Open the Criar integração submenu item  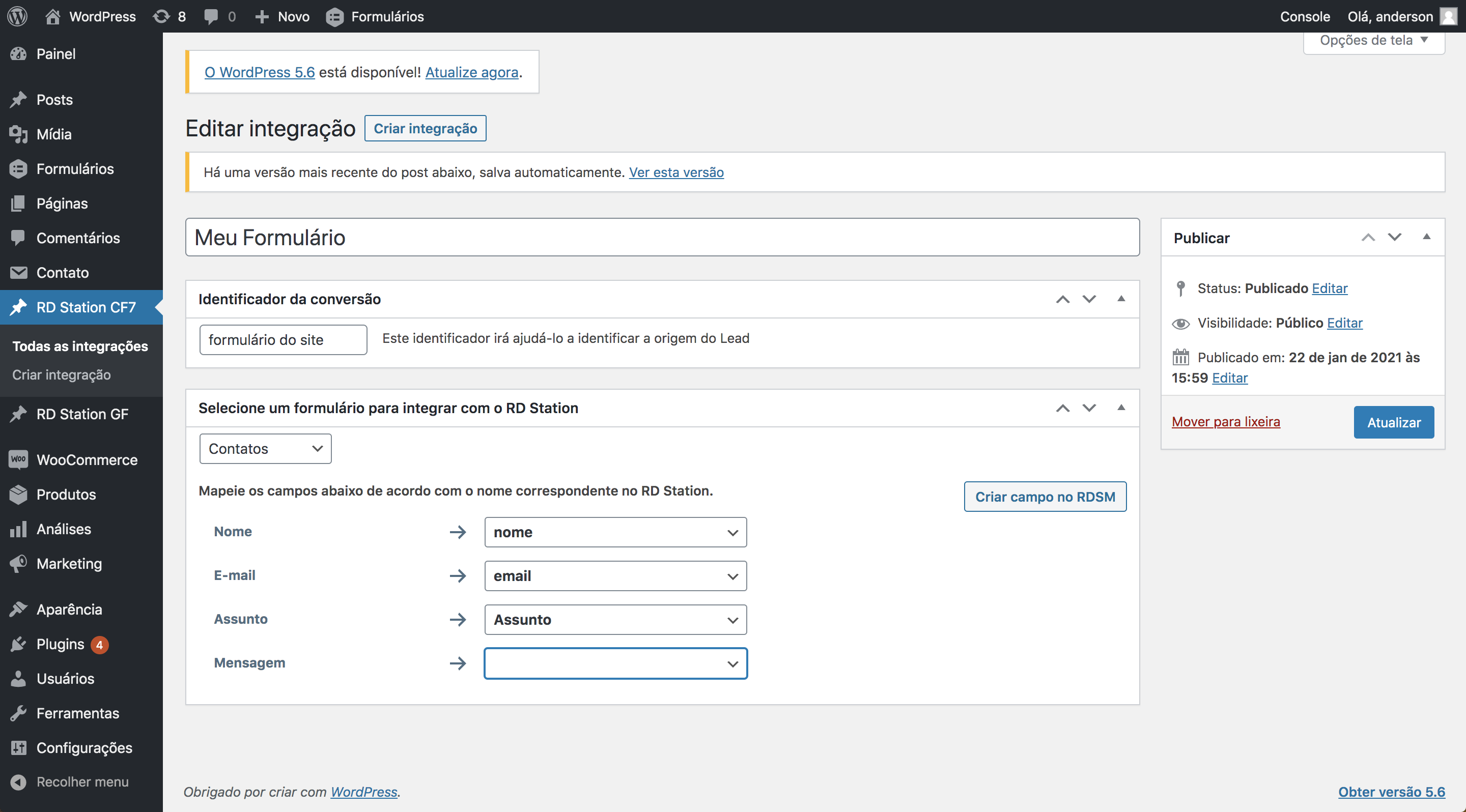pyautogui.click(x=62, y=375)
